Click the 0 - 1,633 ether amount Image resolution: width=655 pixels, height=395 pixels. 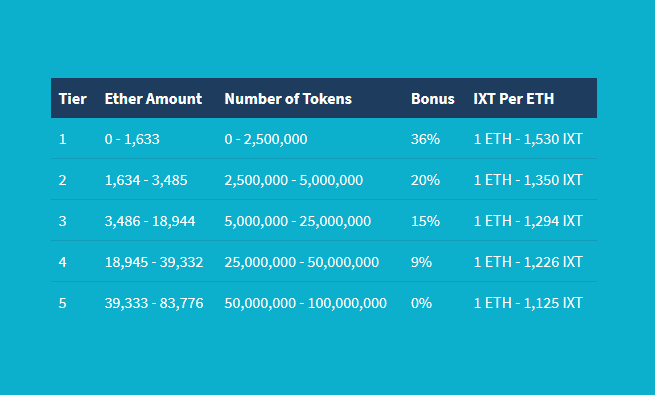click(132, 139)
